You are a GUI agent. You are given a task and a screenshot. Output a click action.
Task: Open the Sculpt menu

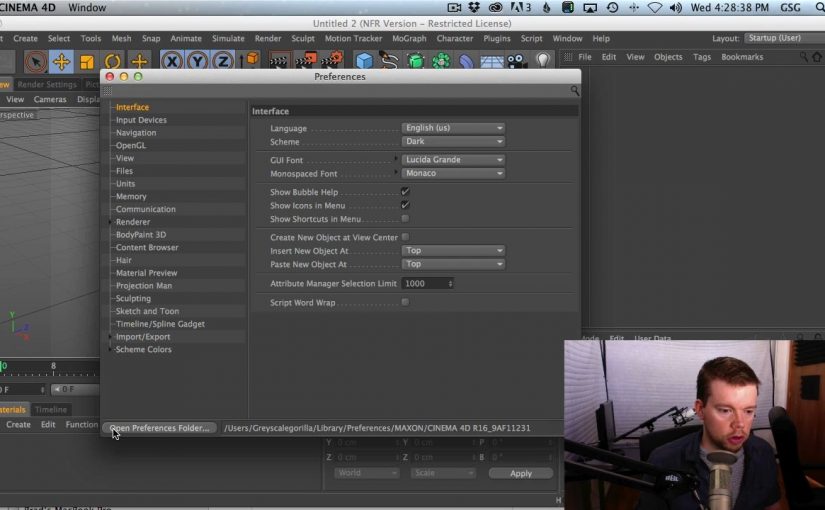[x=303, y=38]
